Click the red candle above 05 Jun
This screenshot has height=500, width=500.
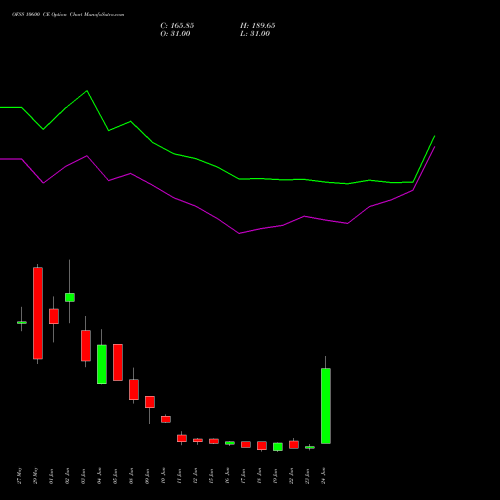tap(118, 362)
